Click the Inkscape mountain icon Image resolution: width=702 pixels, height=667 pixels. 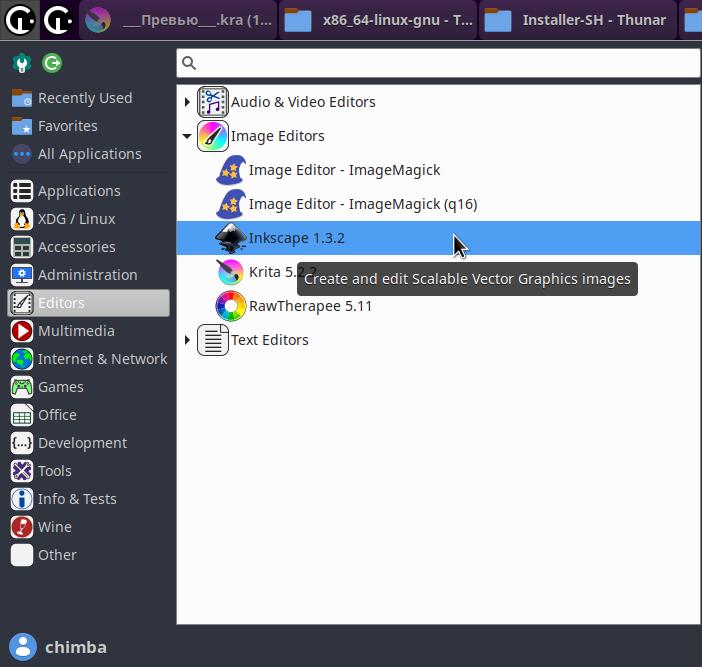(x=231, y=238)
